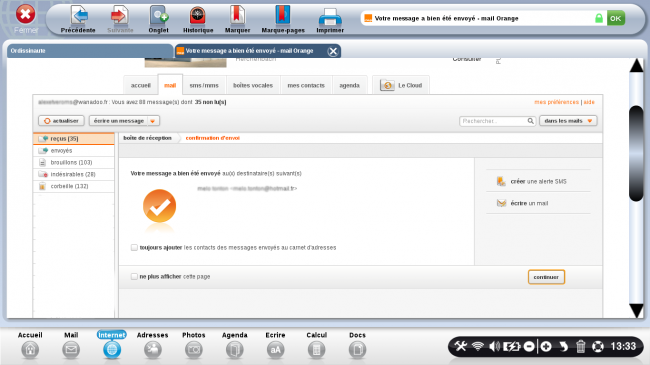Click the continuer button
Image resolution: width=650 pixels, height=365 pixels.
[x=546, y=277]
